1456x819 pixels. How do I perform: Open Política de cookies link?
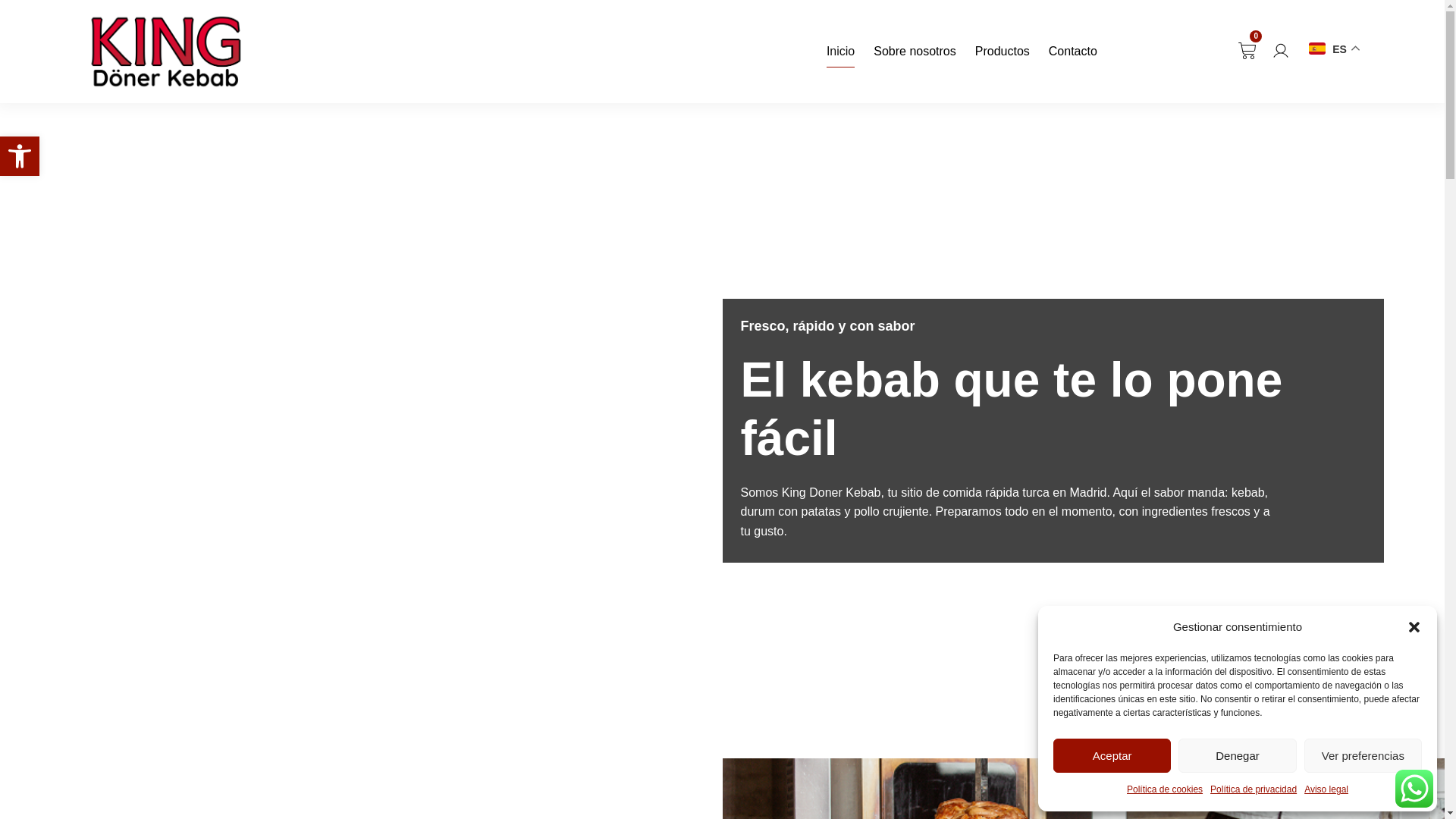(x=1164, y=789)
